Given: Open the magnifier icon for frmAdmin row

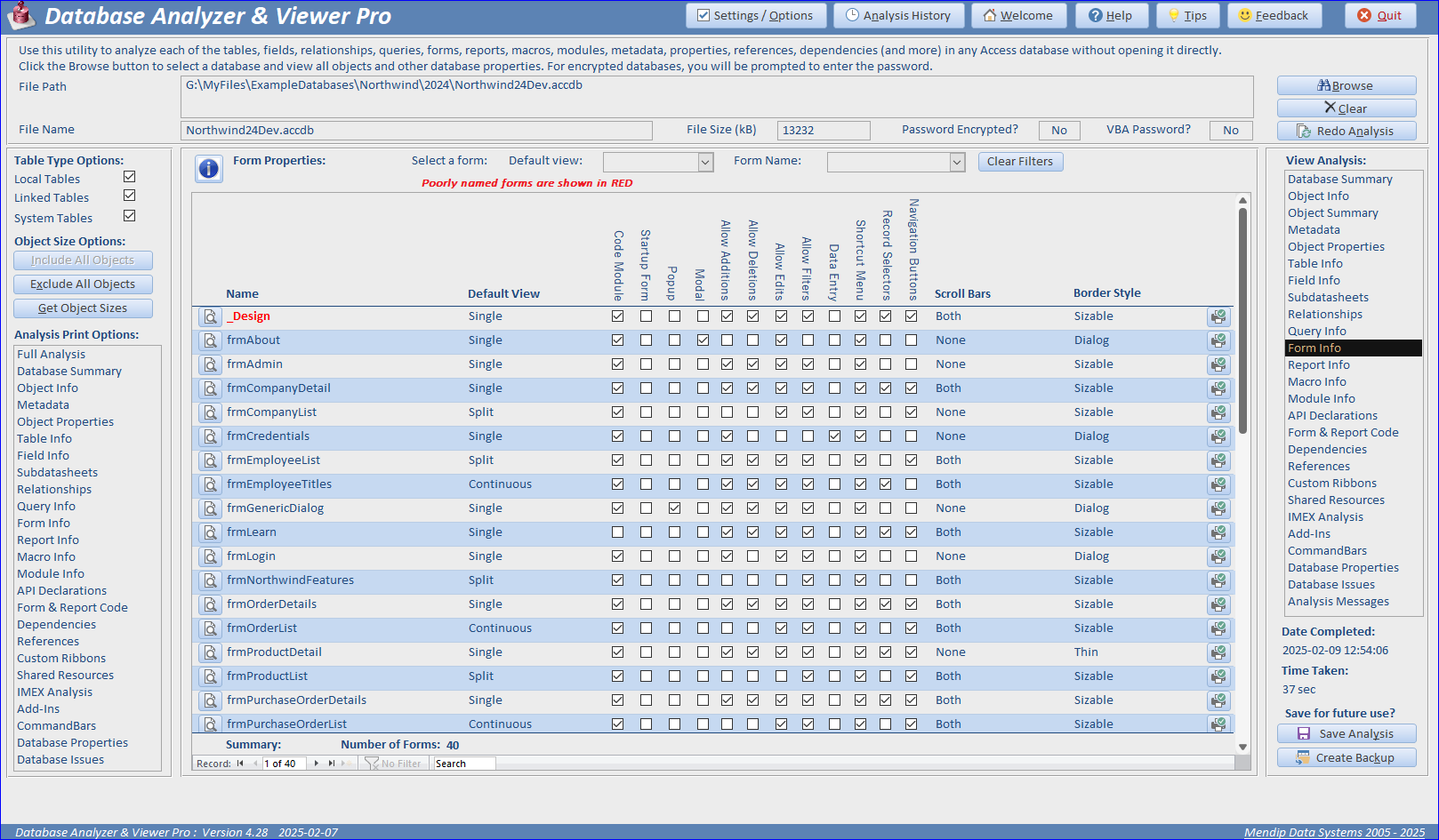Looking at the screenshot, I should (x=210, y=364).
